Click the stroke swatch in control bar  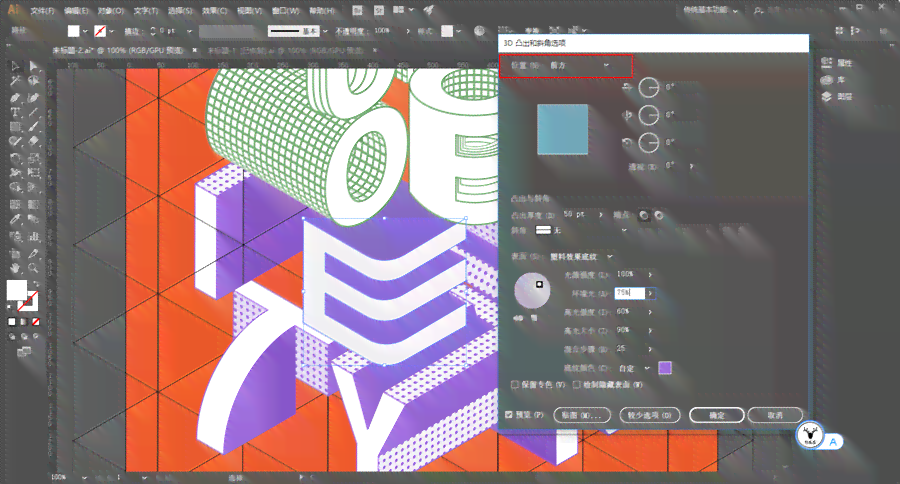pyautogui.click(x=100, y=32)
